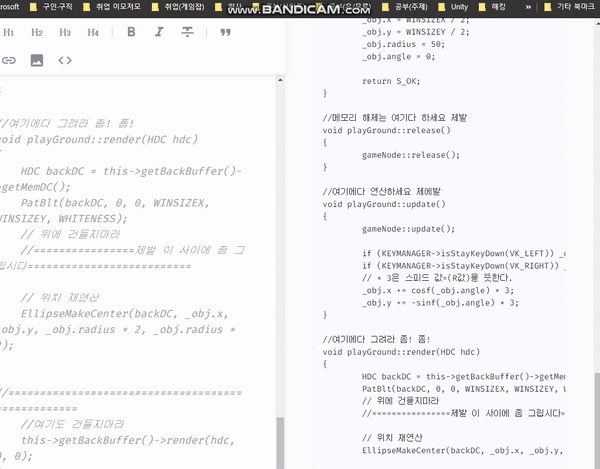This screenshot has width=600, height=469.
Task: Apply Heading 4 format with H4
Action: point(93,33)
